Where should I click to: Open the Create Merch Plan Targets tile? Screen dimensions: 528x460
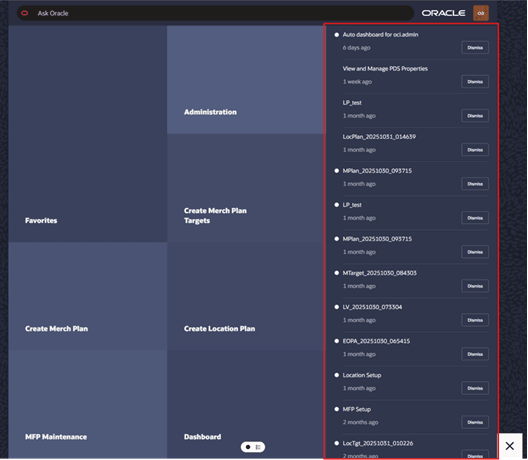click(245, 188)
